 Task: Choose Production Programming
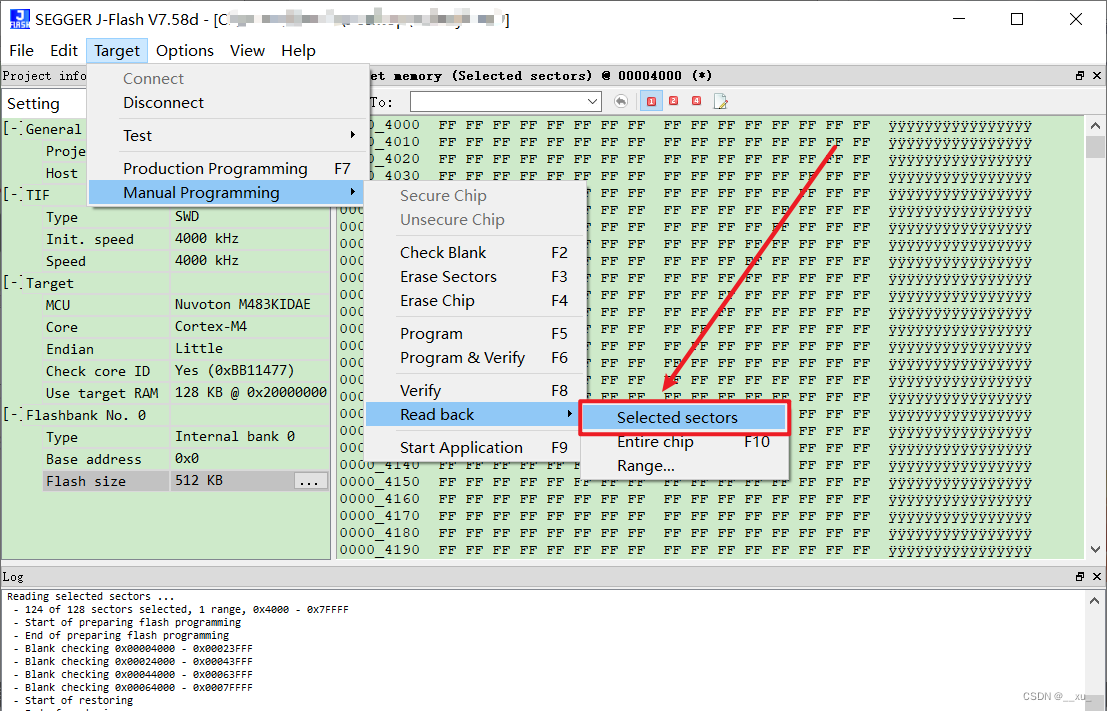226,169
